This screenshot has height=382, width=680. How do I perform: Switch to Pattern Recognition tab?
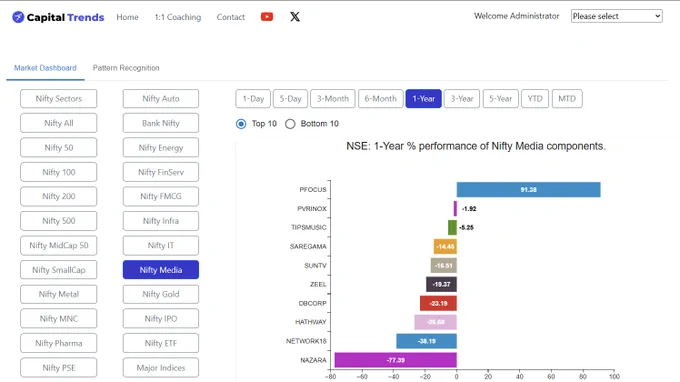[x=126, y=68]
